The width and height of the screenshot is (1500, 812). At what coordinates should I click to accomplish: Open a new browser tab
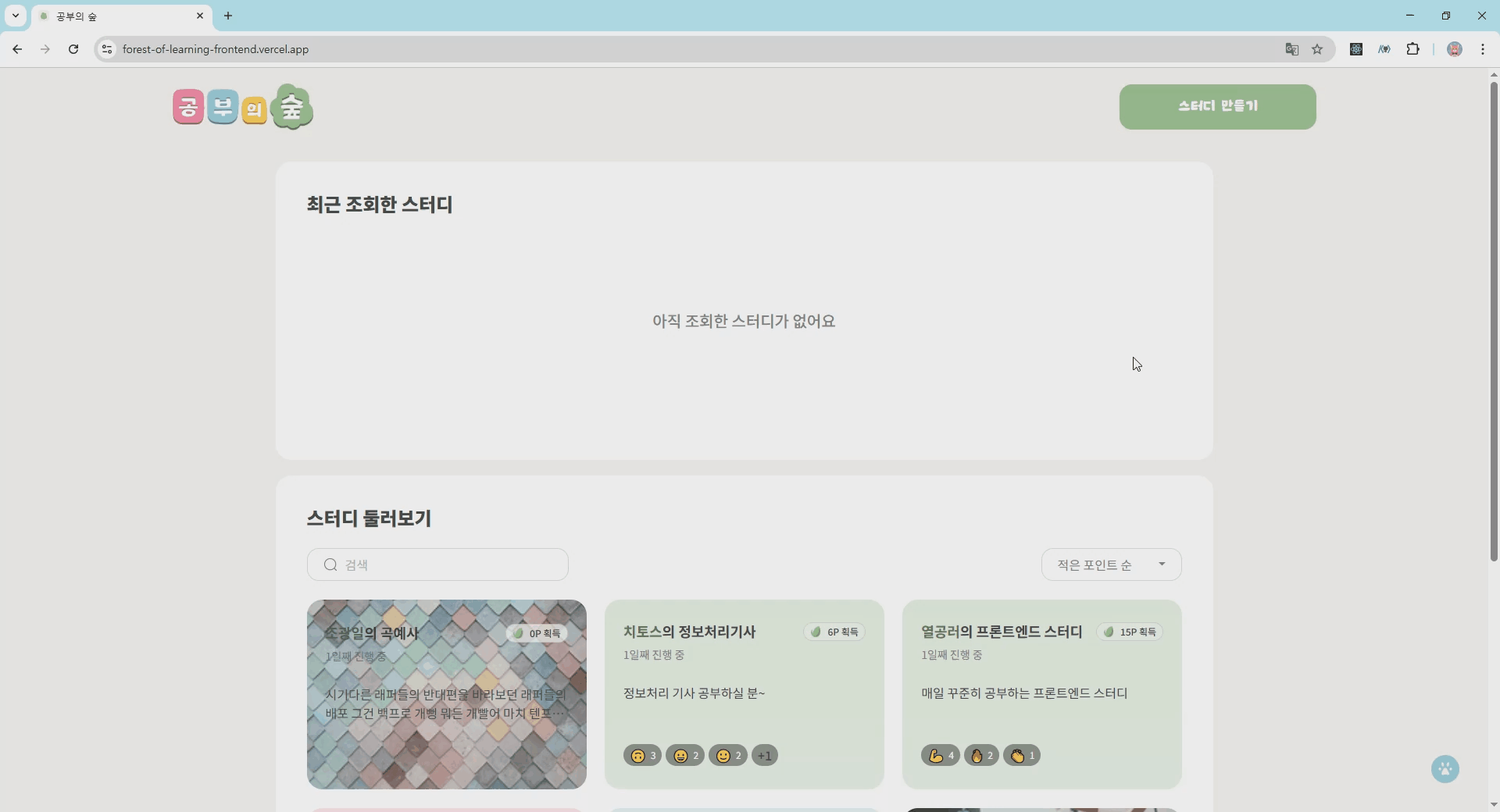[x=228, y=16]
